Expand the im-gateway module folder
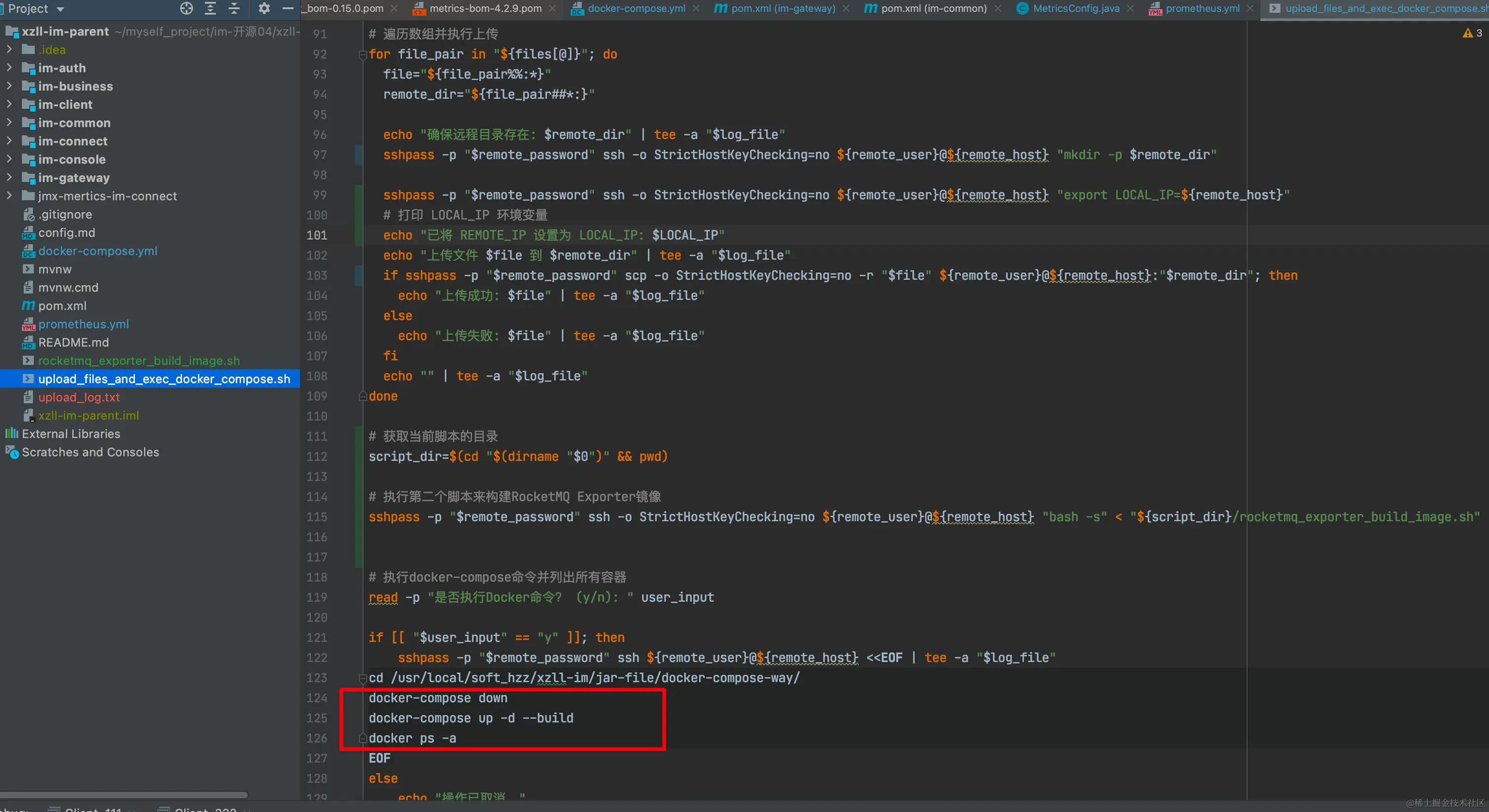 tap(9, 177)
